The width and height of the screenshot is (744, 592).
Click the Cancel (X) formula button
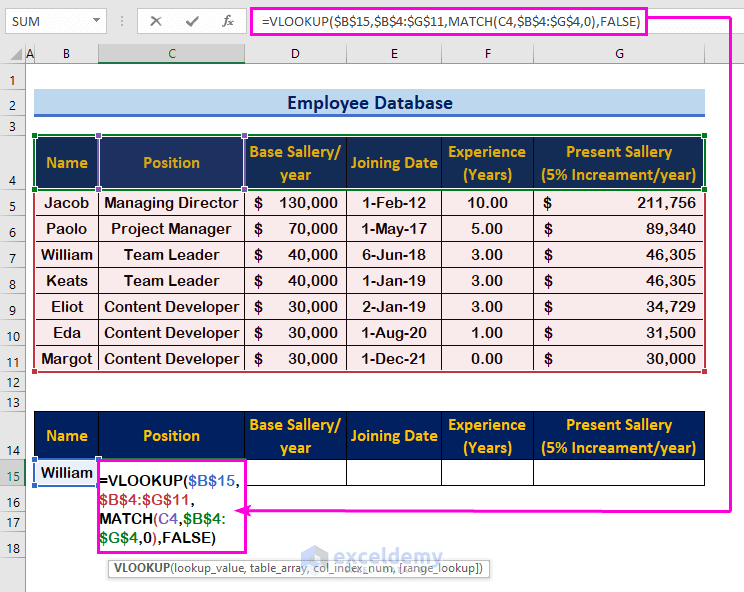point(156,20)
